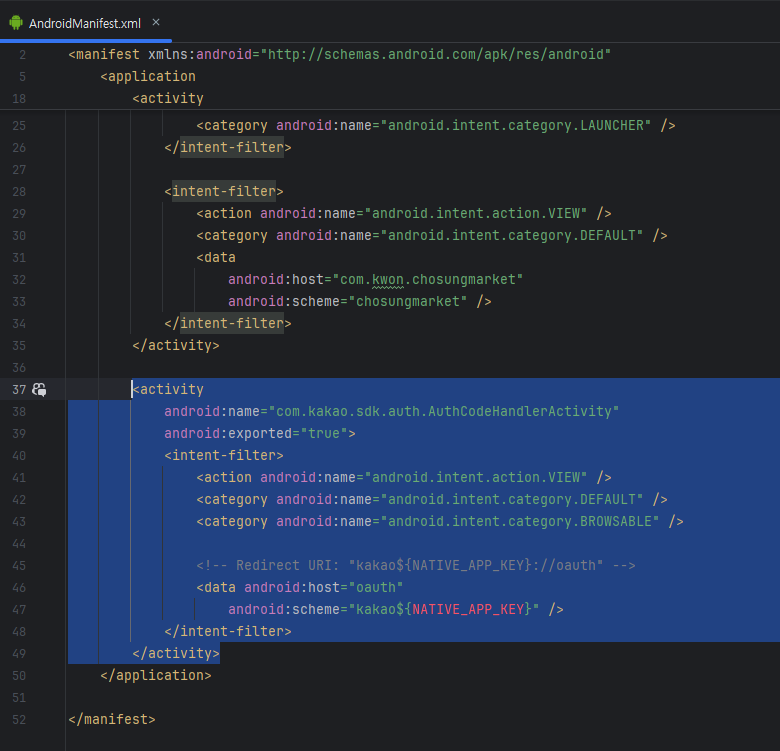This screenshot has height=751, width=780.
Task: Close the AndroidManifest.xml tab
Action: tap(156, 22)
